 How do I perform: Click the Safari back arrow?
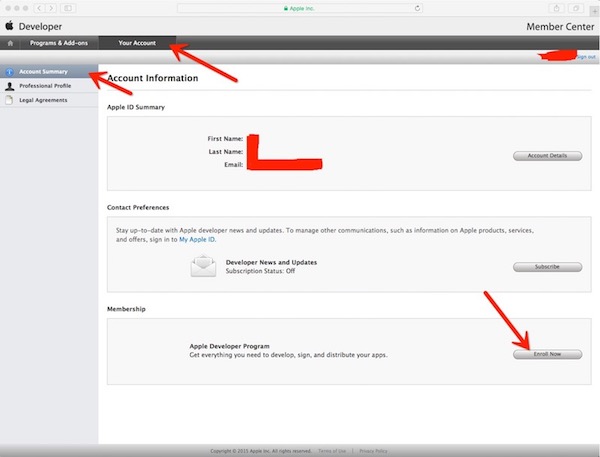[40, 7]
